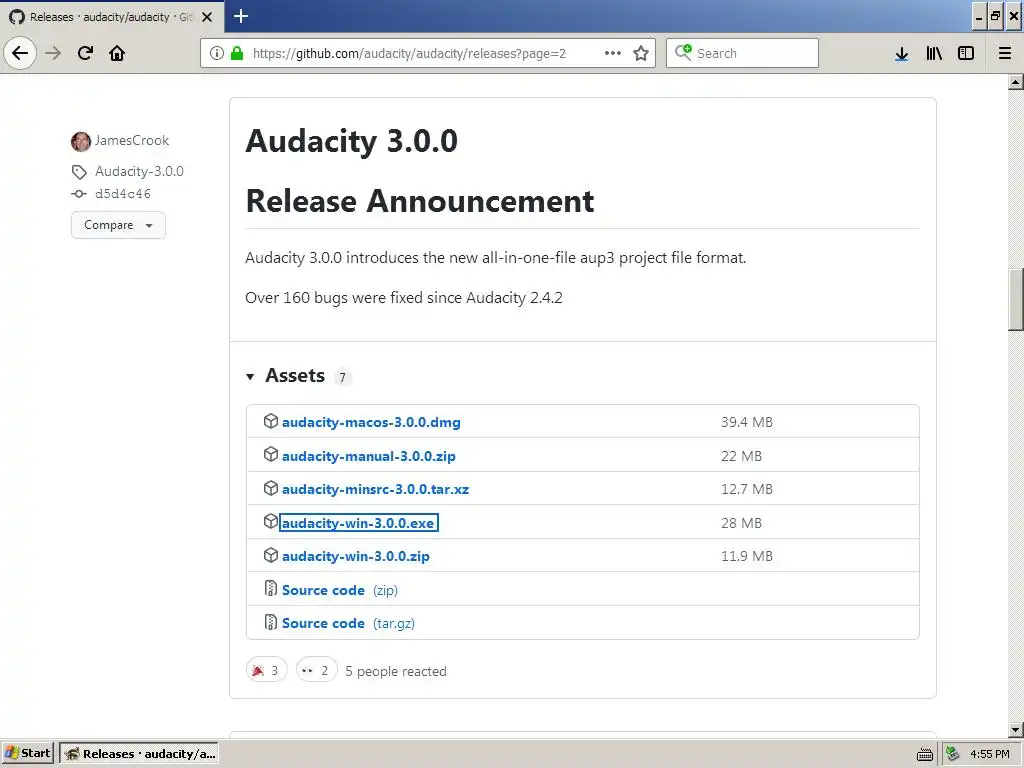Click the taskbar clock 4:55 PM
The height and width of the screenshot is (768, 1024).
[990, 754]
